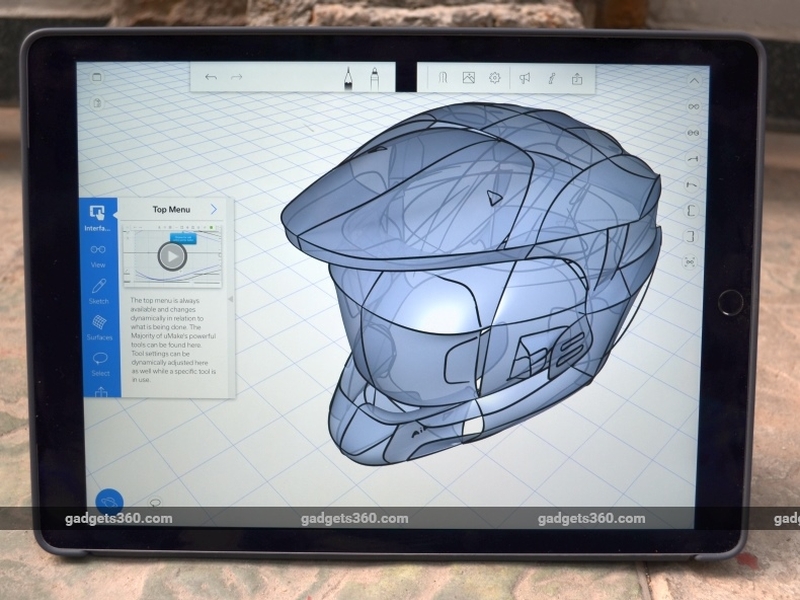Image resolution: width=800 pixels, height=600 pixels.
Task: Tap the undo arrow in top toolbar
Action: (x=211, y=77)
